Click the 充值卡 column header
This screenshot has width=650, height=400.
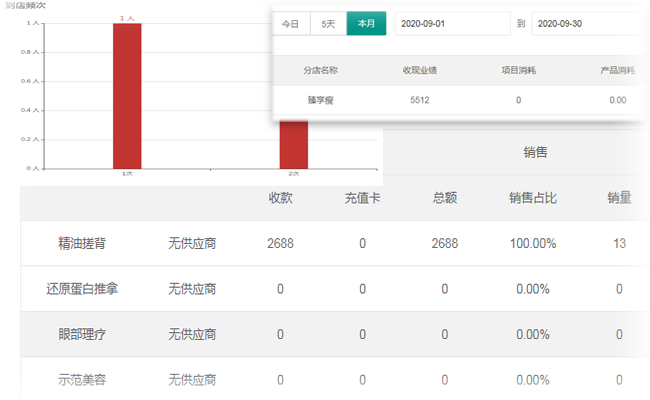click(x=362, y=198)
